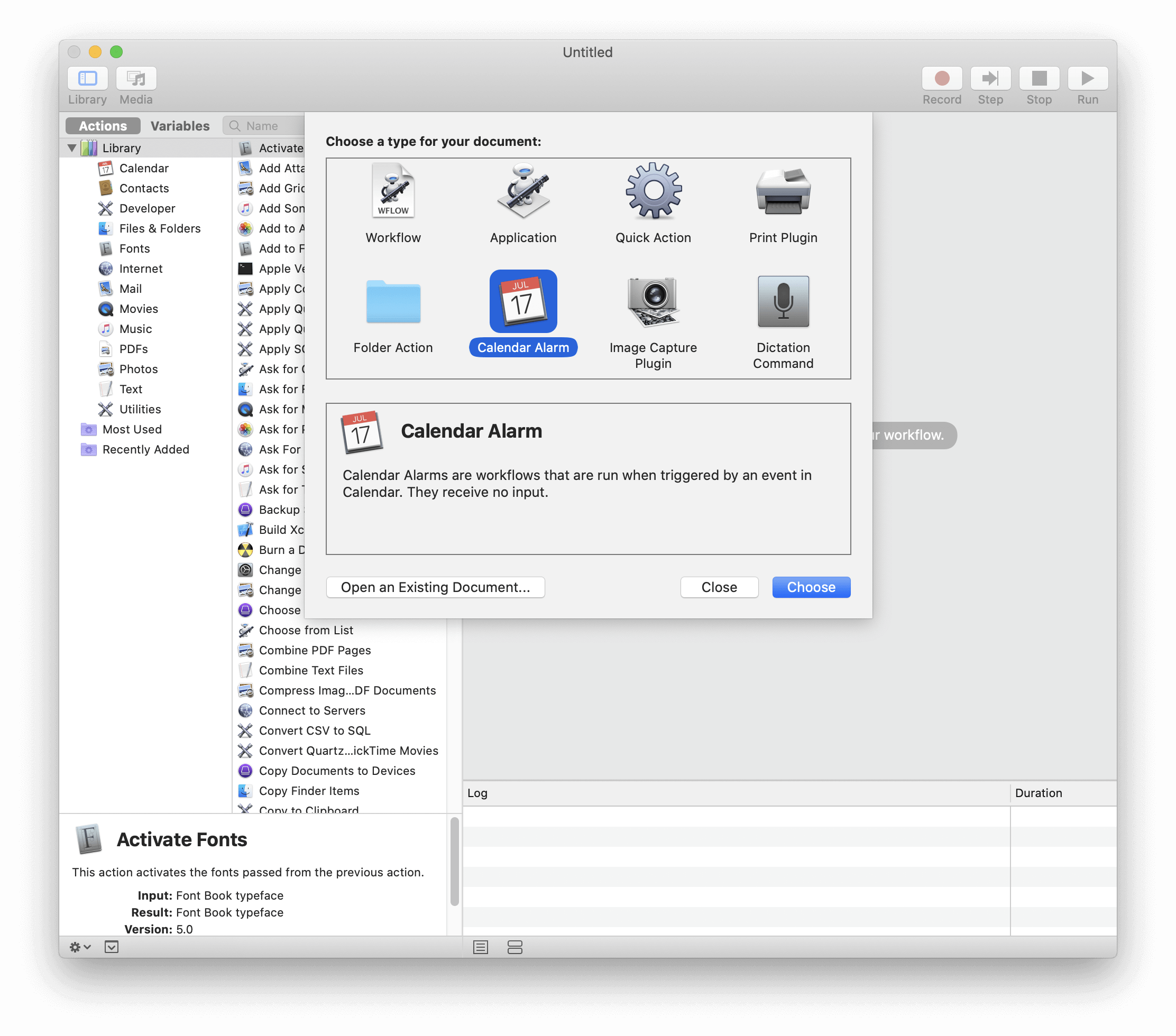Screen dimensions: 1176x1036
Task: Click Open an Existing Document
Action: (x=435, y=587)
